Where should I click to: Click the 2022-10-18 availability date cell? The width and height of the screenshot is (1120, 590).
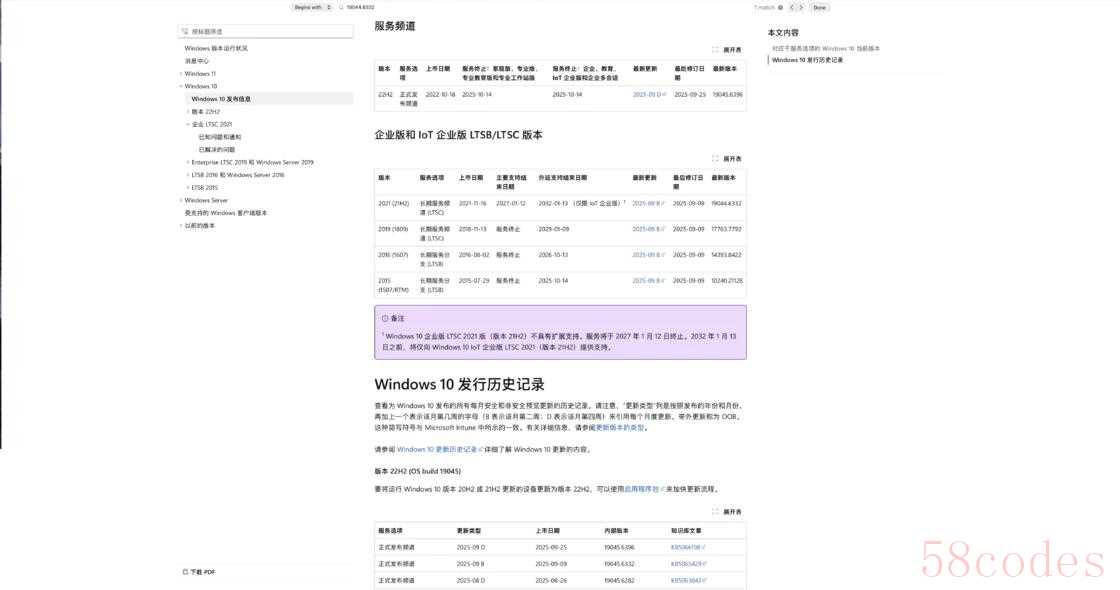(440, 94)
